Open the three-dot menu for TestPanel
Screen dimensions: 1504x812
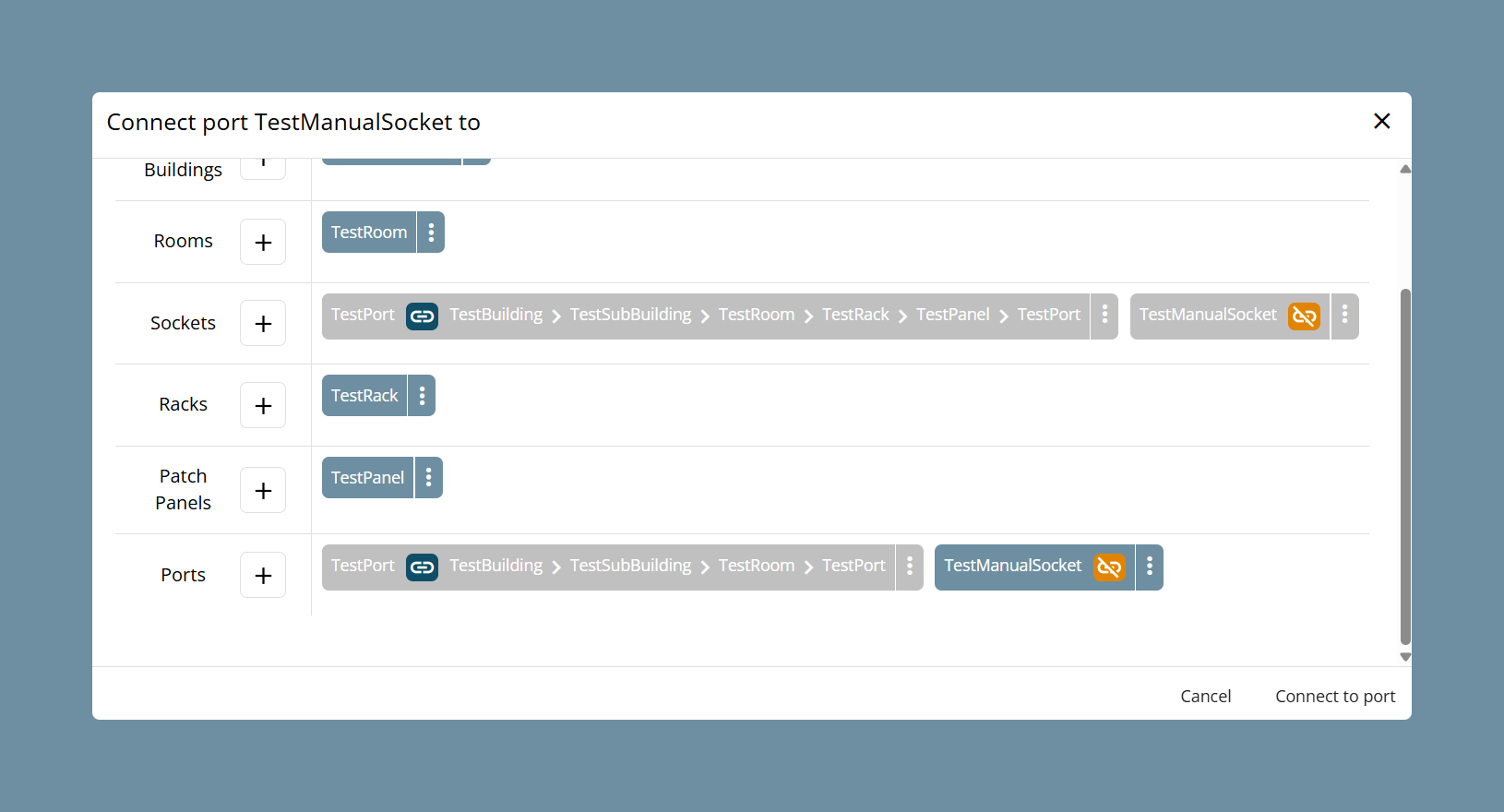click(x=429, y=478)
